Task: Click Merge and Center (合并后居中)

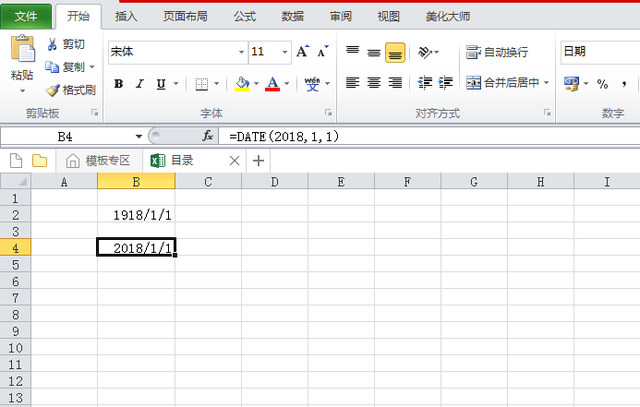Action: tap(502, 83)
